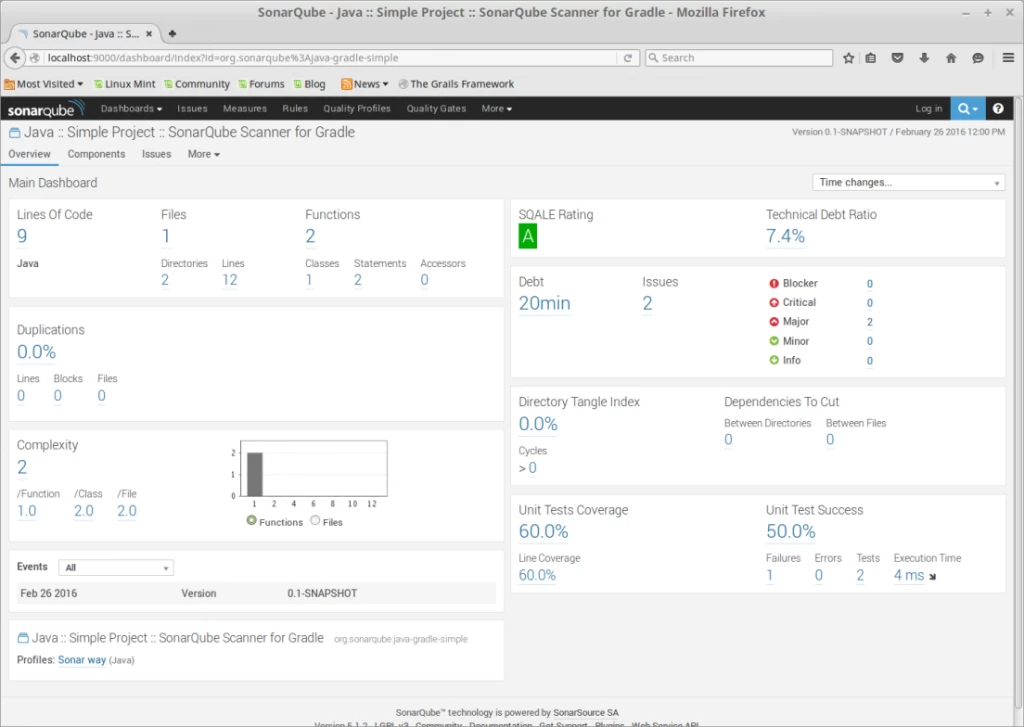The width and height of the screenshot is (1024, 727).
Task: Open Measures in the top navigation
Action: click(245, 108)
